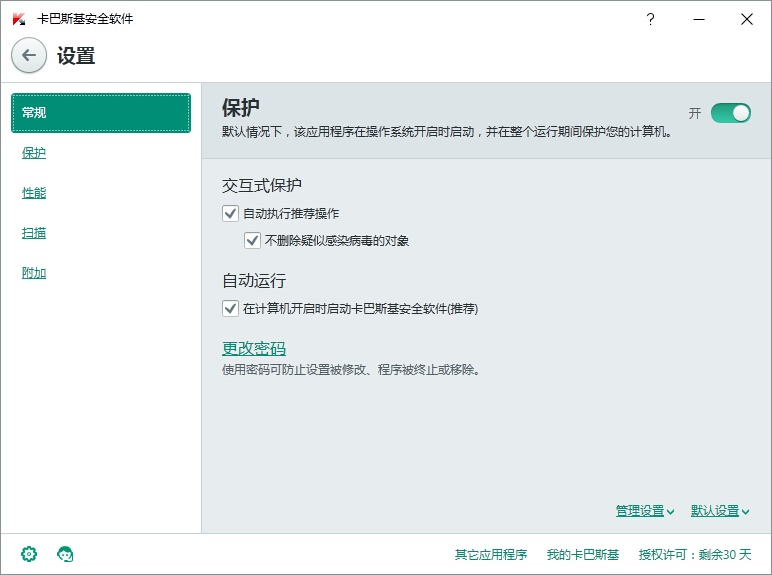Open 其它应用程序 link
772x575 pixels.
[x=491, y=554]
